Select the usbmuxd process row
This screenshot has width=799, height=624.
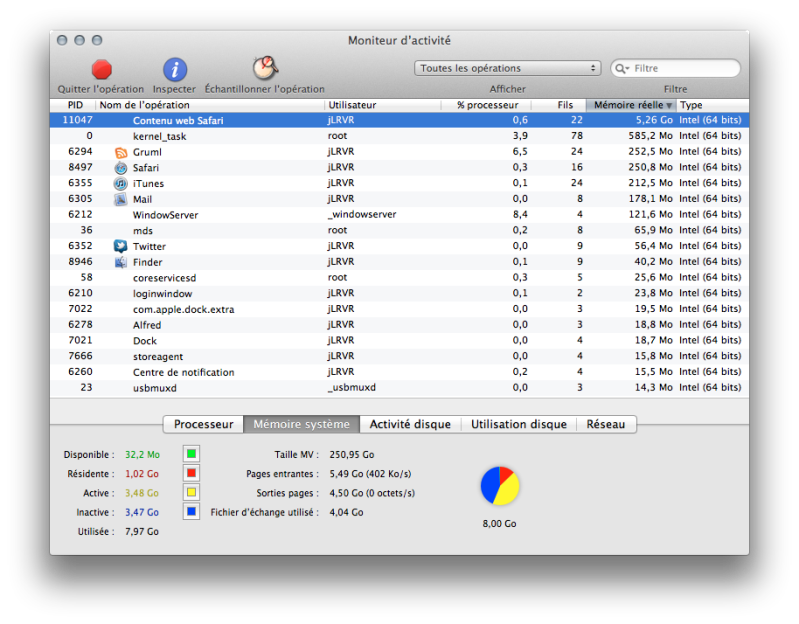(400, 388)
